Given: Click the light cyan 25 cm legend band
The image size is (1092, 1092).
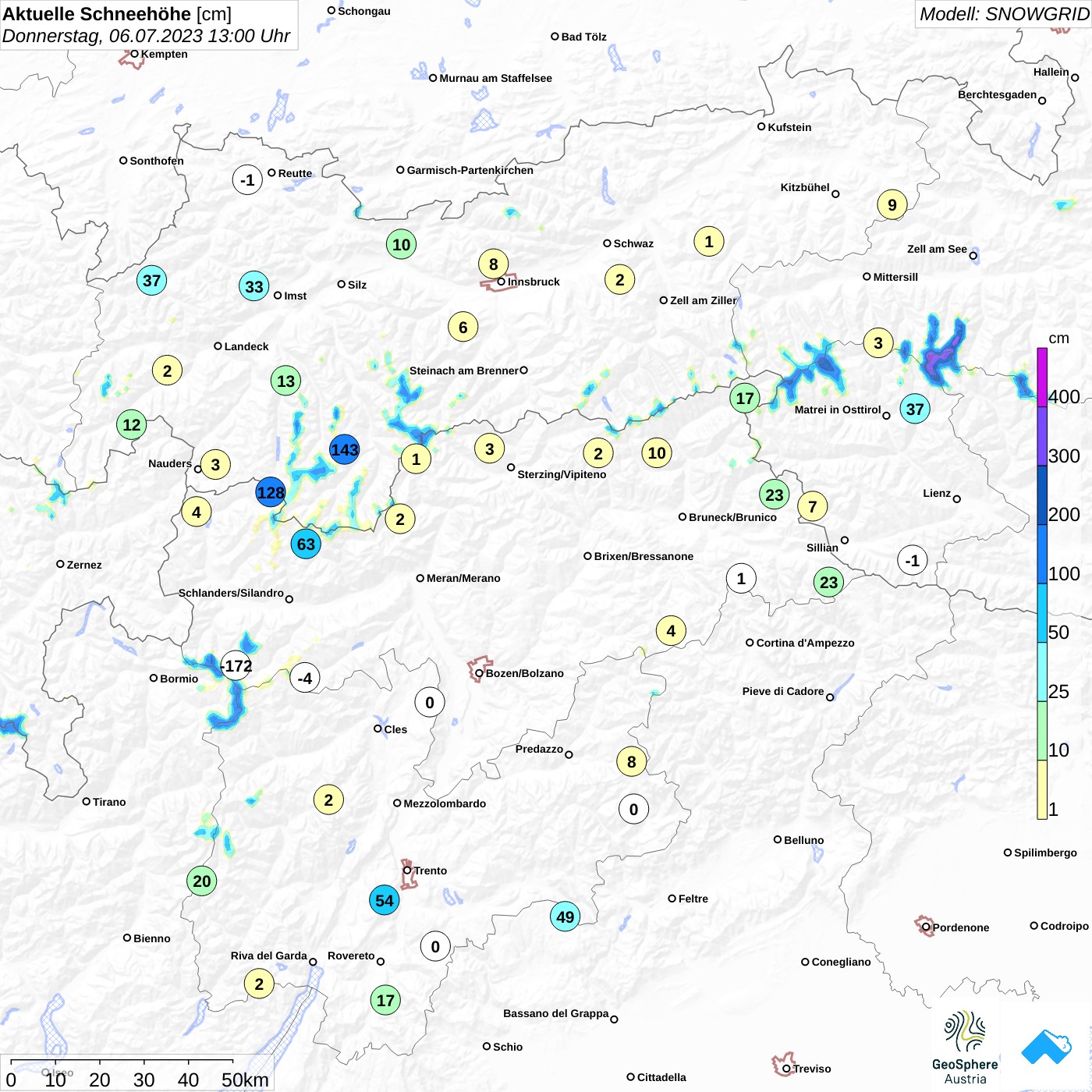Looking at the screenshot, I should point(1042,672).
